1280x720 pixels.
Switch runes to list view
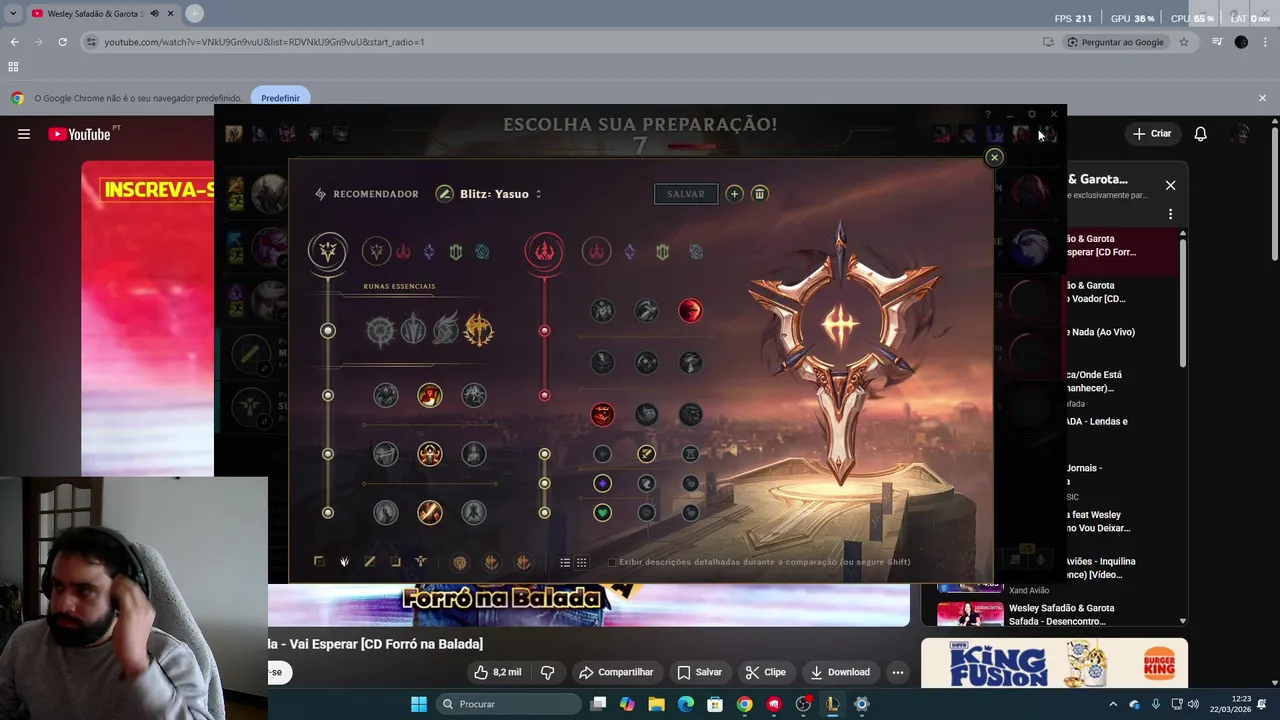(x=565, y=563)
